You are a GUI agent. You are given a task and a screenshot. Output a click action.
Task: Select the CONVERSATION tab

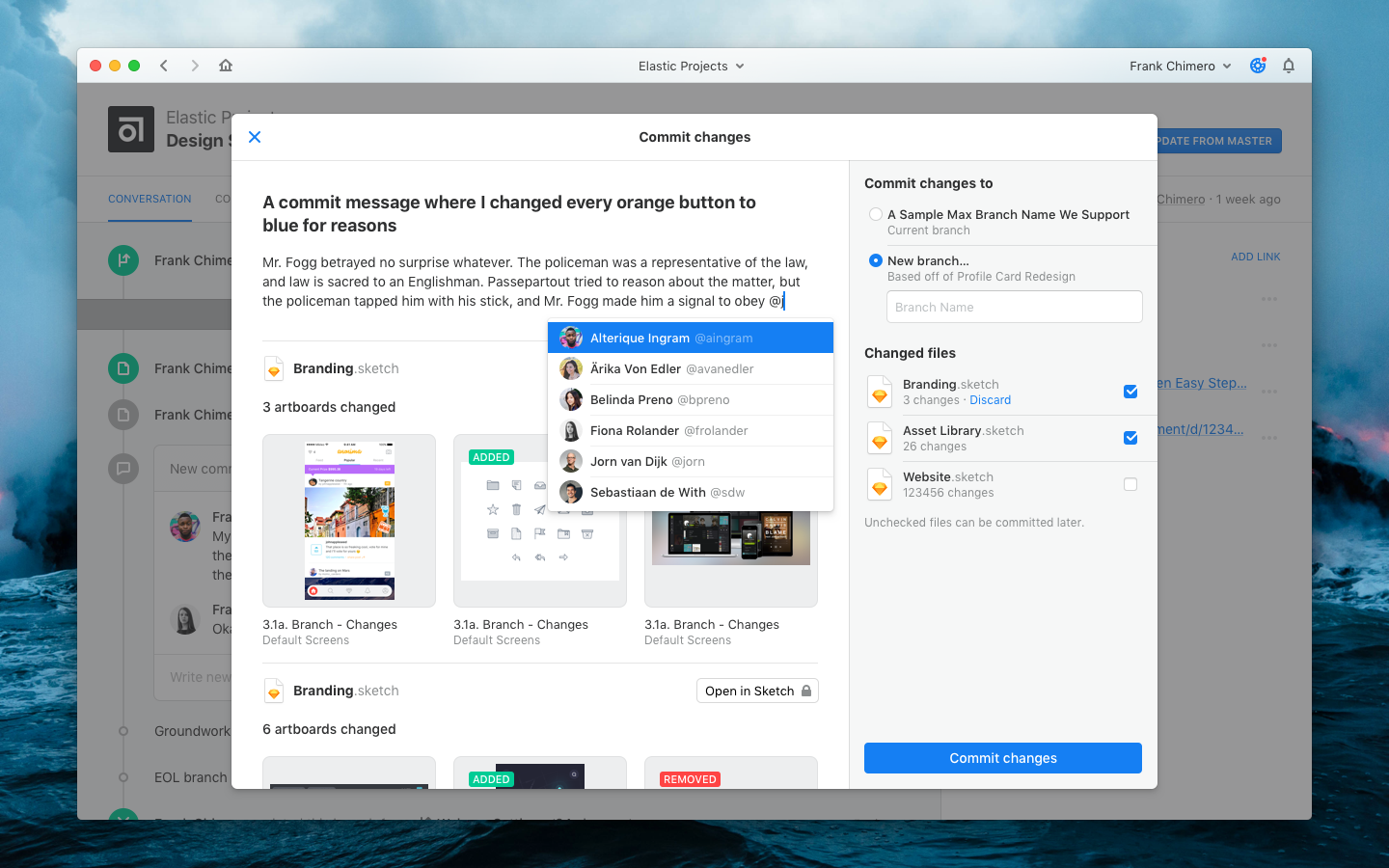tap(150, 199)
